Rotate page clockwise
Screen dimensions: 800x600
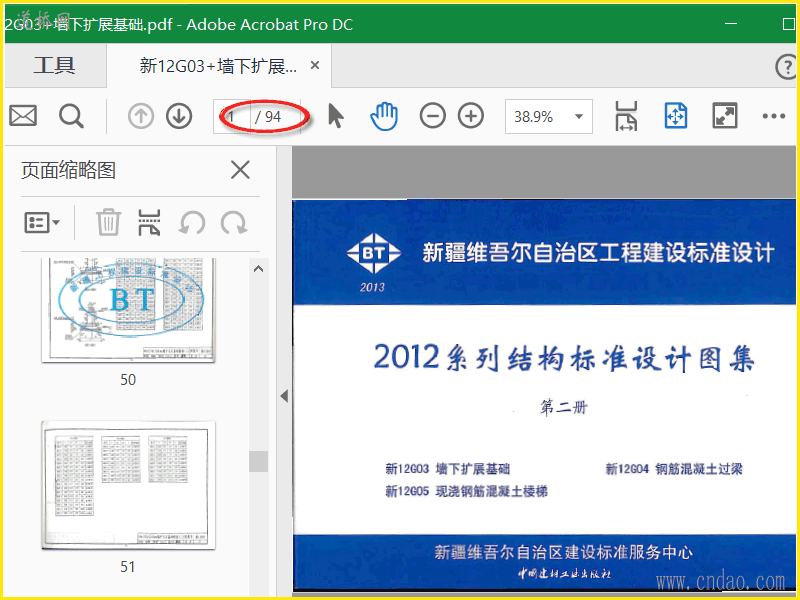(x=234, y=223)
